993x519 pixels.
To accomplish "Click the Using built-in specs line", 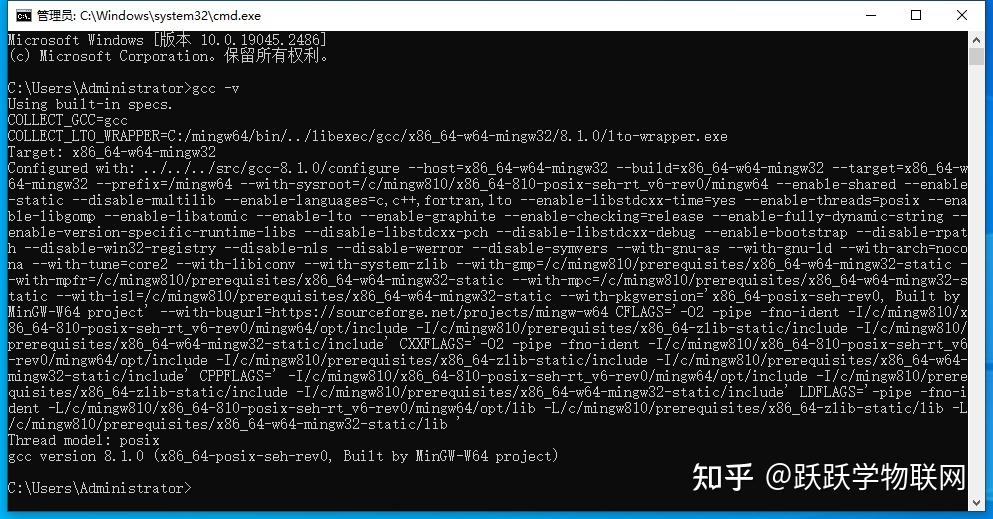I will click(90, 104).
